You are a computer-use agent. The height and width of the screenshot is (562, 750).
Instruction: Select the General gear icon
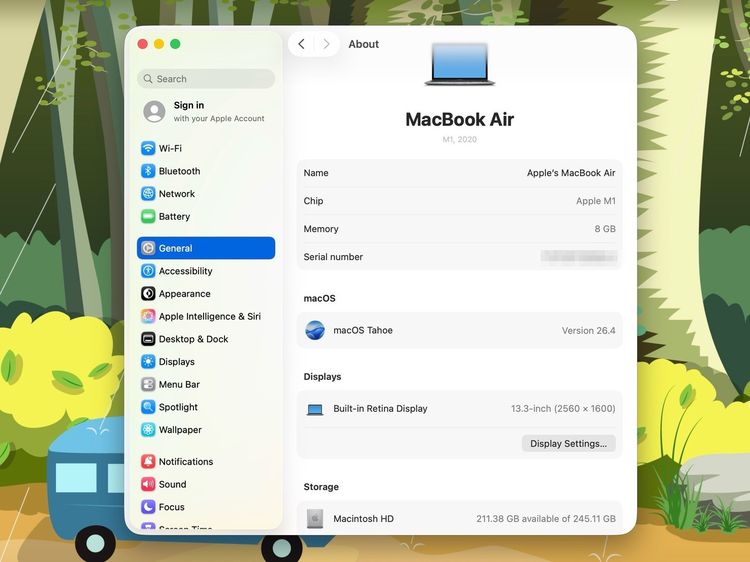click(148, 248)
